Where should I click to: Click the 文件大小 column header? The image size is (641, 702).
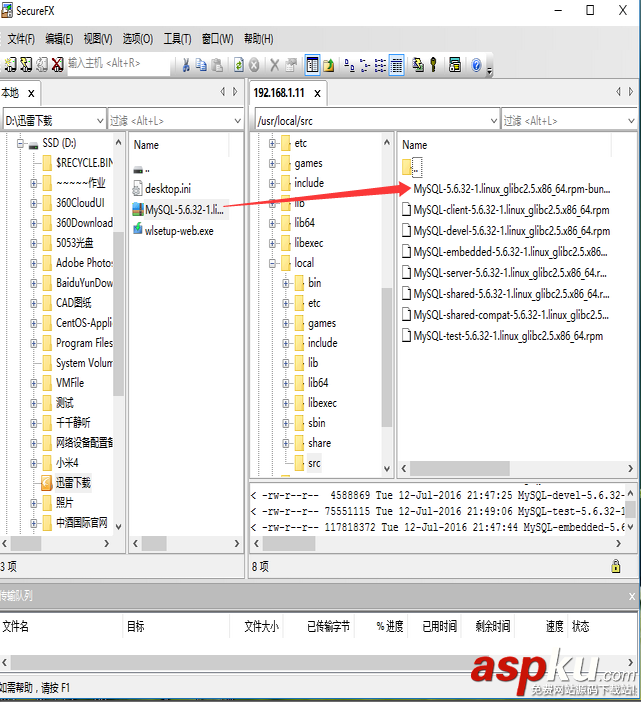(x=261, y=626)
